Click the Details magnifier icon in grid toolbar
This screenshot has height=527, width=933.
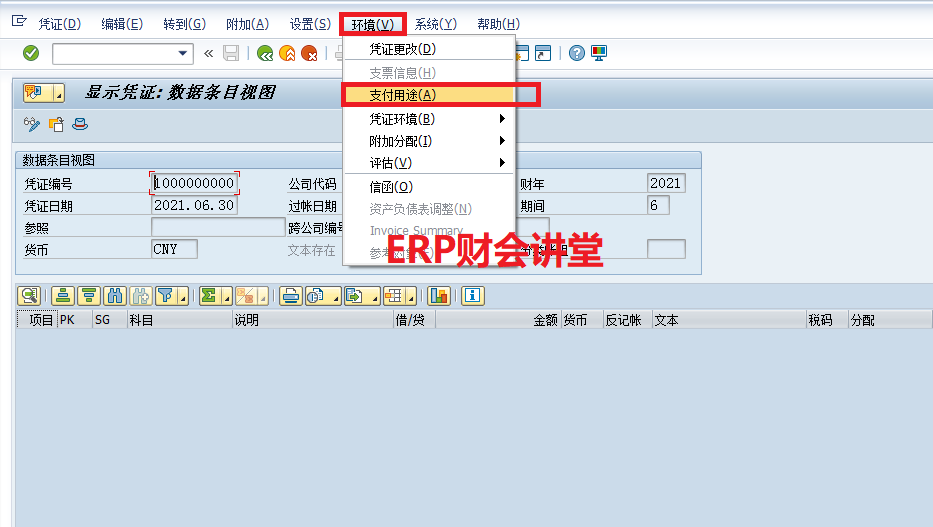click(x=28, y=295)
